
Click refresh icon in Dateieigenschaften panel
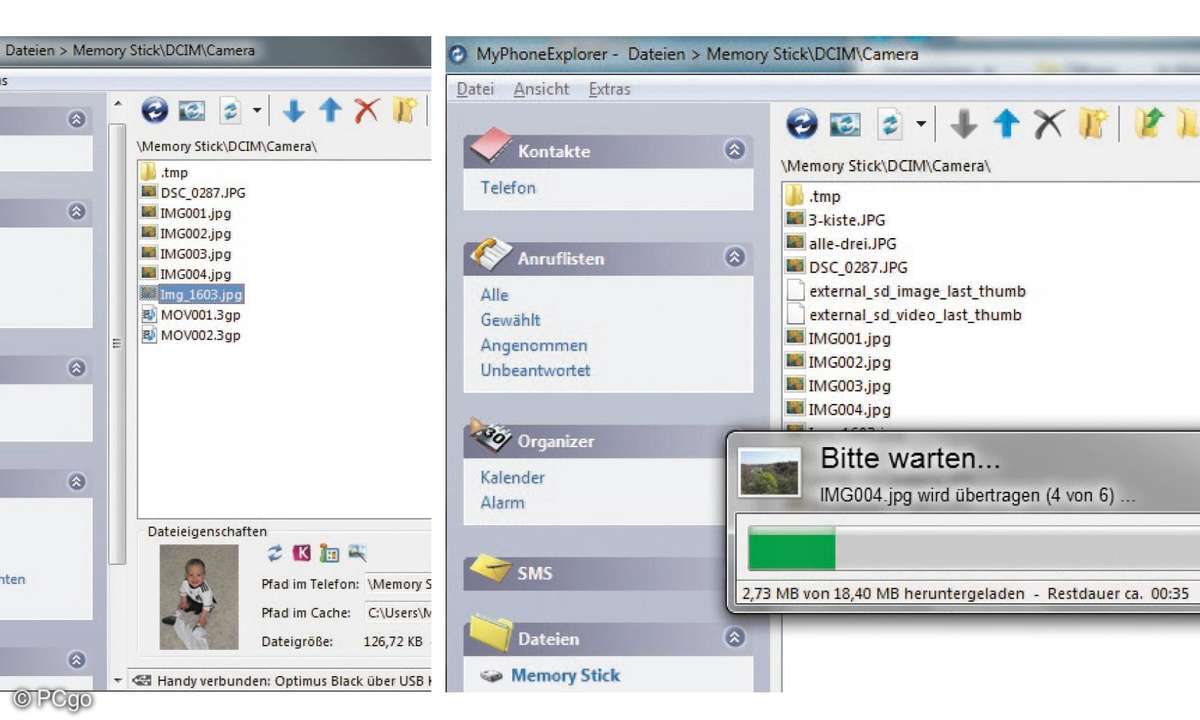click(275, 552)
